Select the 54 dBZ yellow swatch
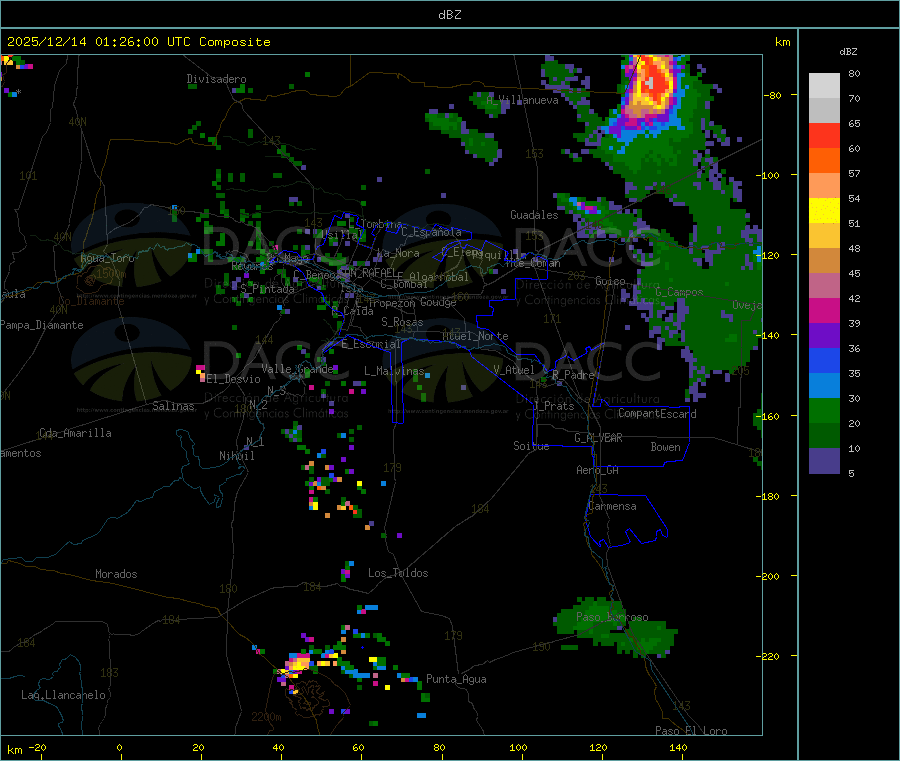900x761 pixels. pyautogui.click(x=824, y=211)
